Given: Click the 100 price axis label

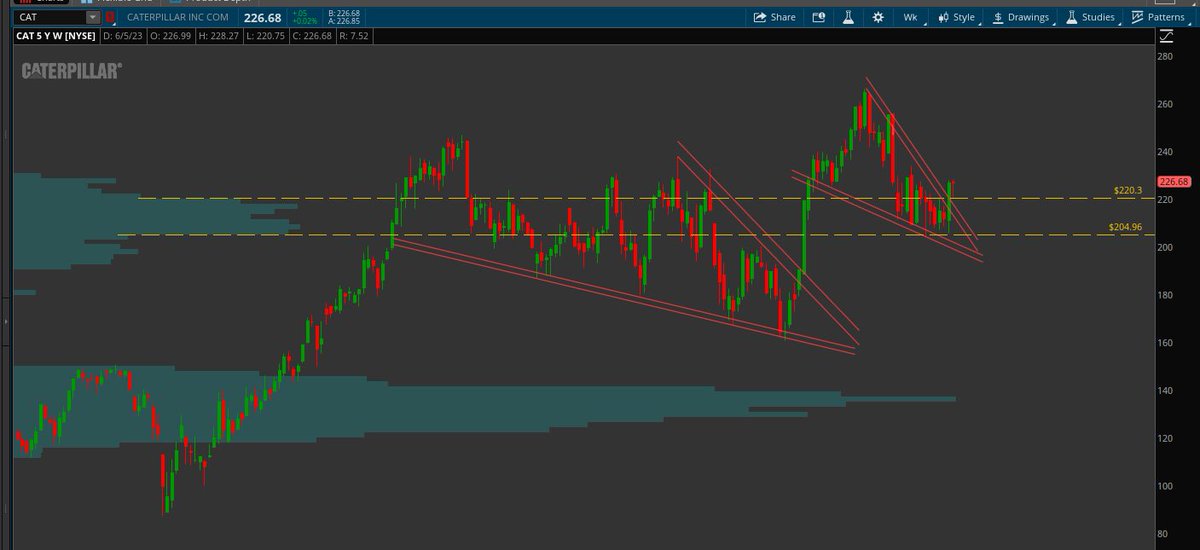Looking at the screenshot, I should coord(1164,487).
